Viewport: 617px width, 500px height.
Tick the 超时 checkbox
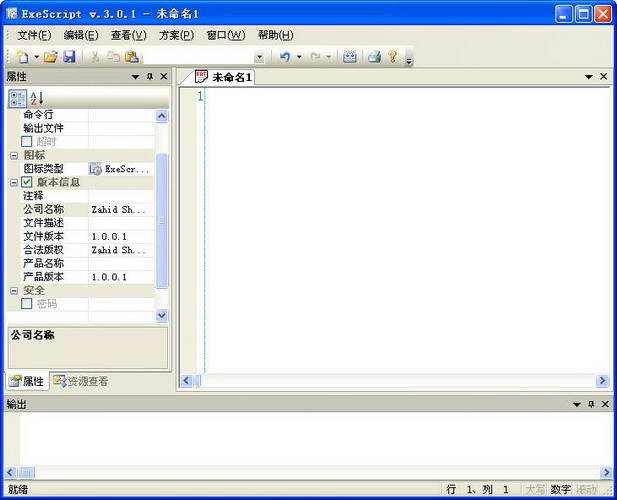[27, 141]
